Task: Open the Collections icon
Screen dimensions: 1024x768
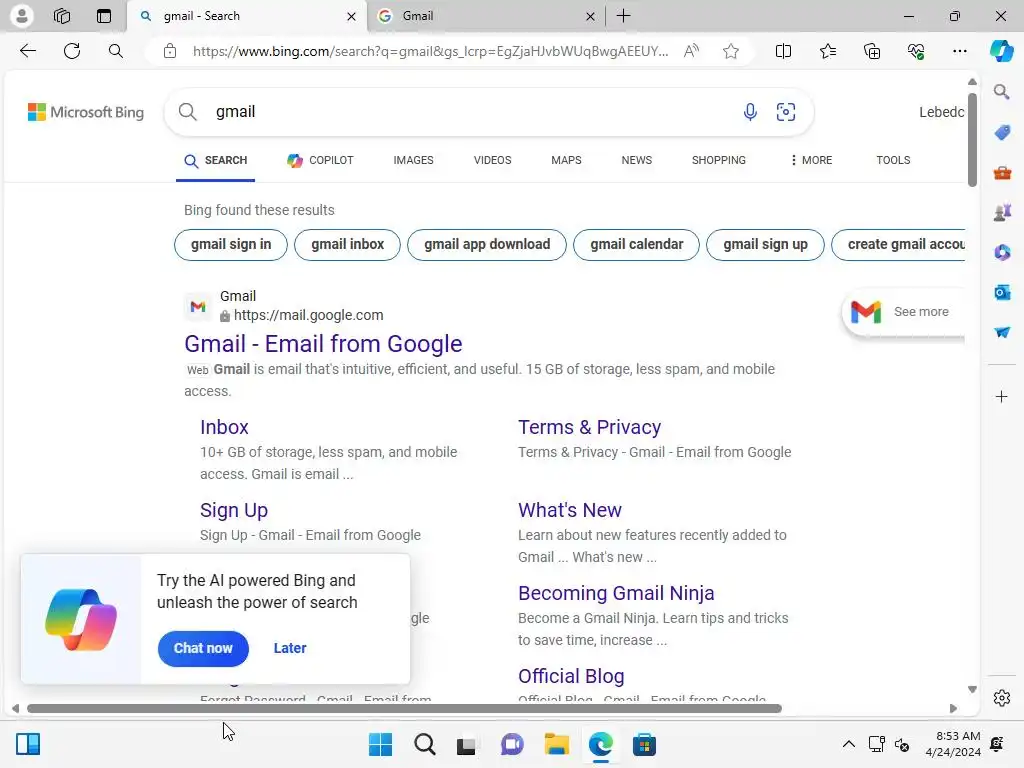Action: click(x=872, y=51)
